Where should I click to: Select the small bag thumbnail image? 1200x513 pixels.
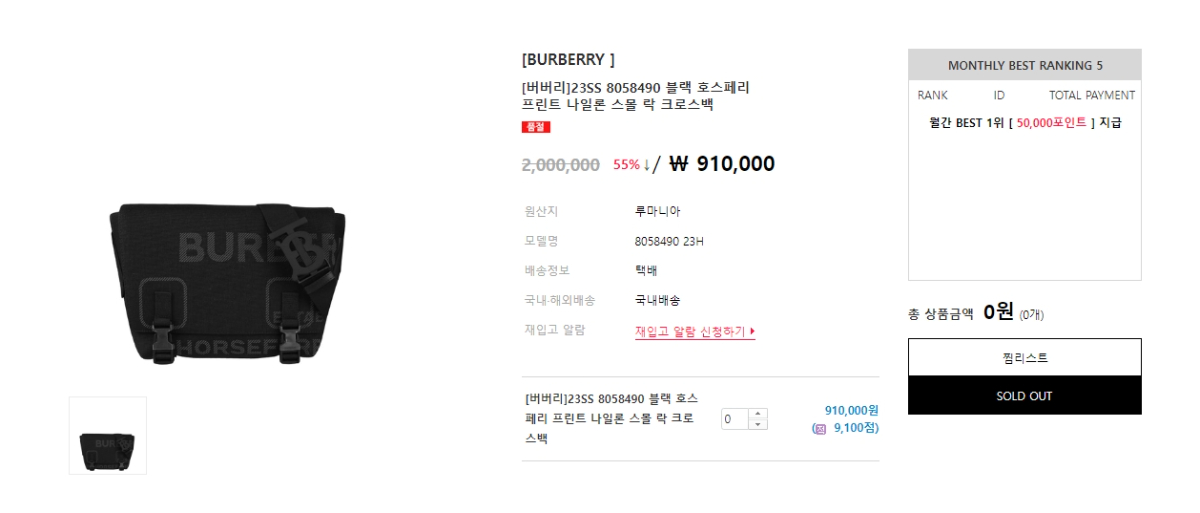pyautogui.click(x=108, y=436)
